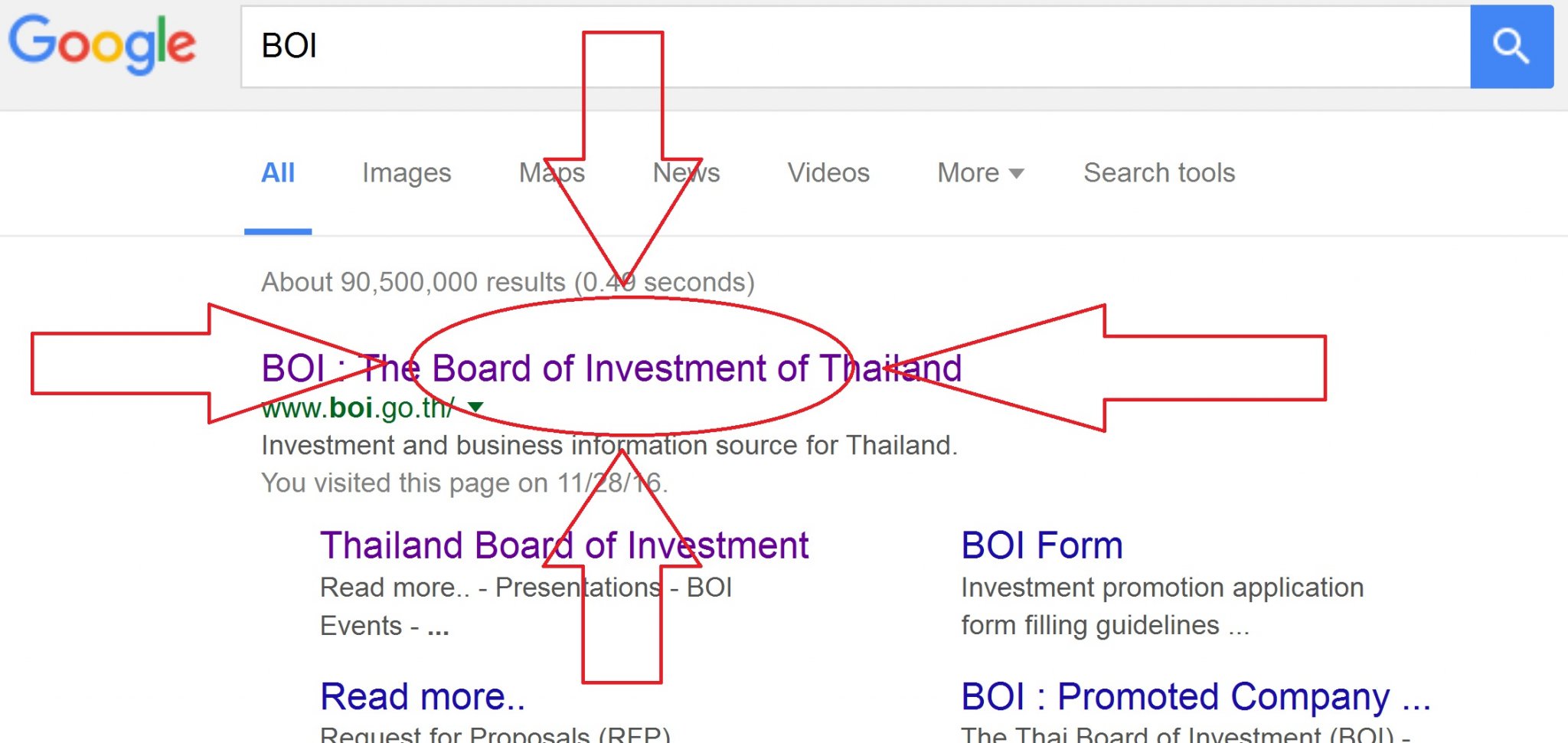Go to the News tab
This screenshot has height=743, width=1568.
(x=686, y=173)
